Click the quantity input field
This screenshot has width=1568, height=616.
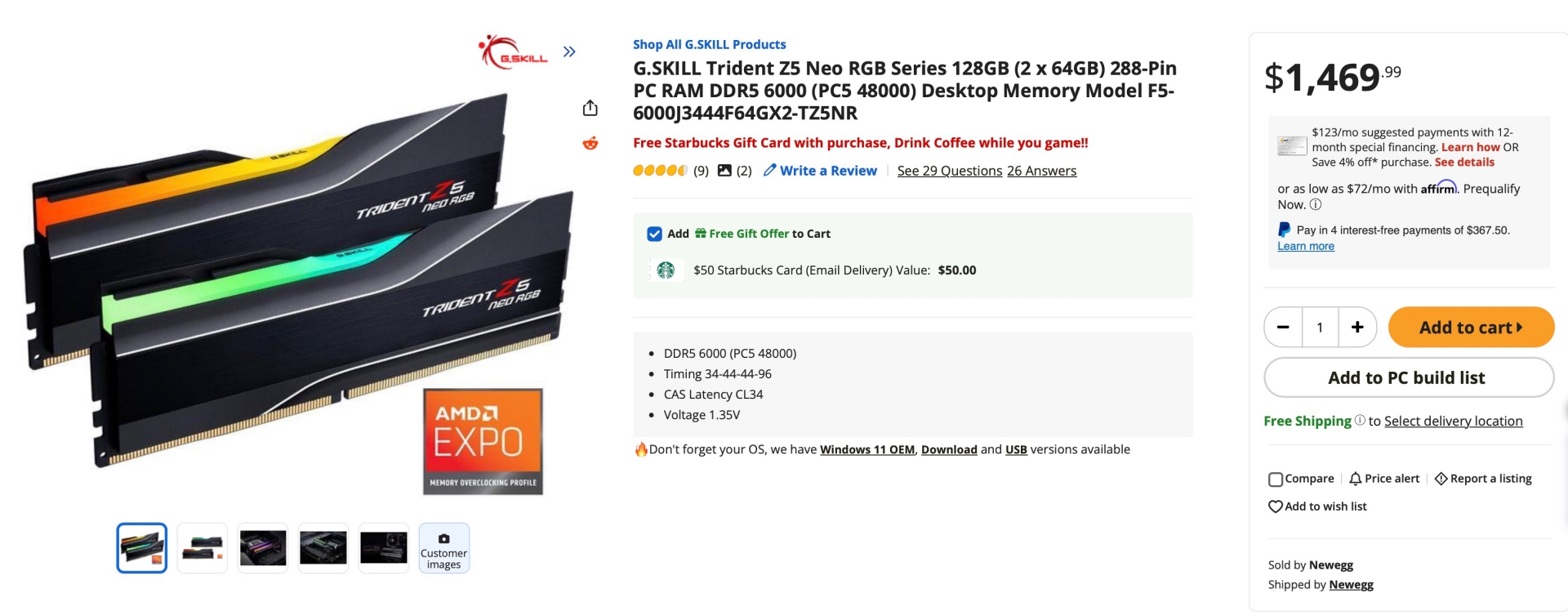click(x=1320, y=327)
